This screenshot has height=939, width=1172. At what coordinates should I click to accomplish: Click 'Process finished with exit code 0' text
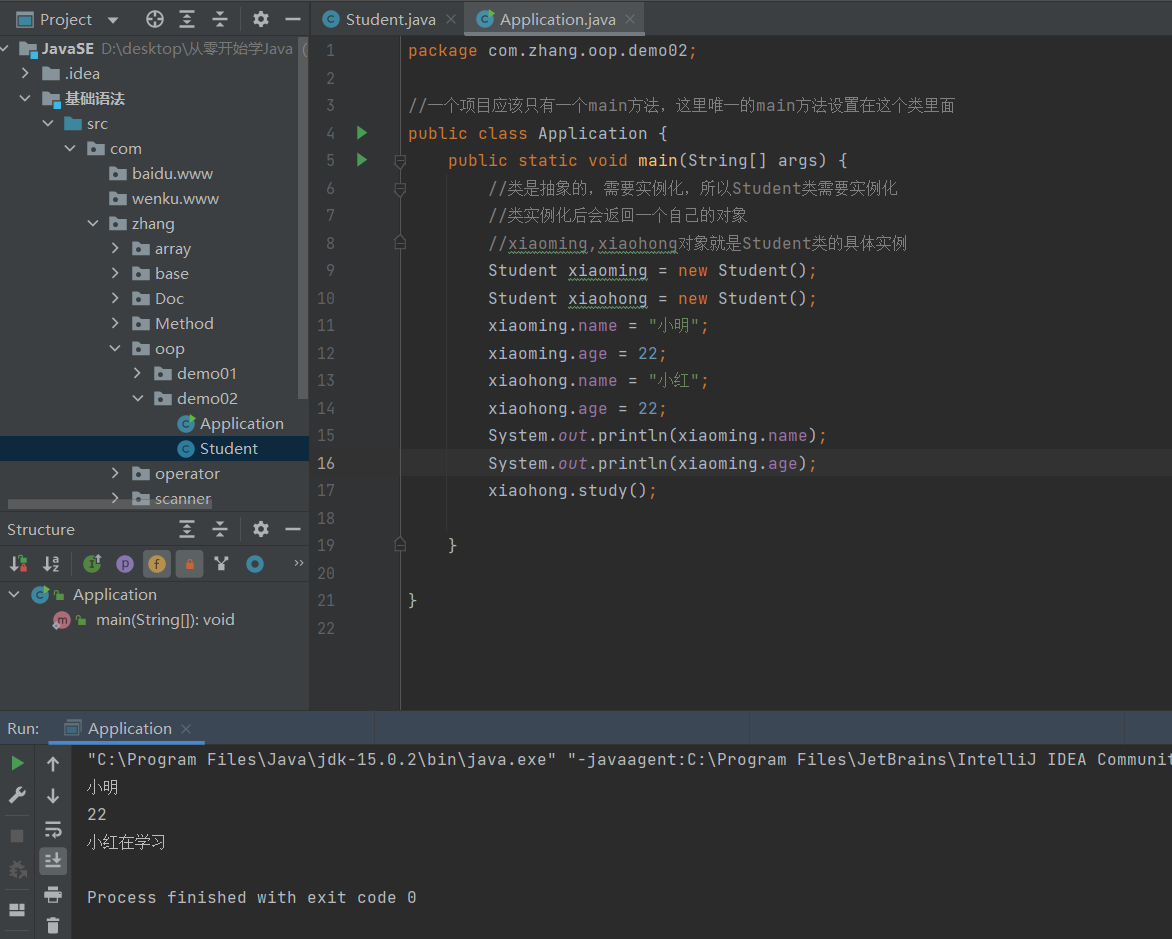pyautogui.click(x=251, y=897)
